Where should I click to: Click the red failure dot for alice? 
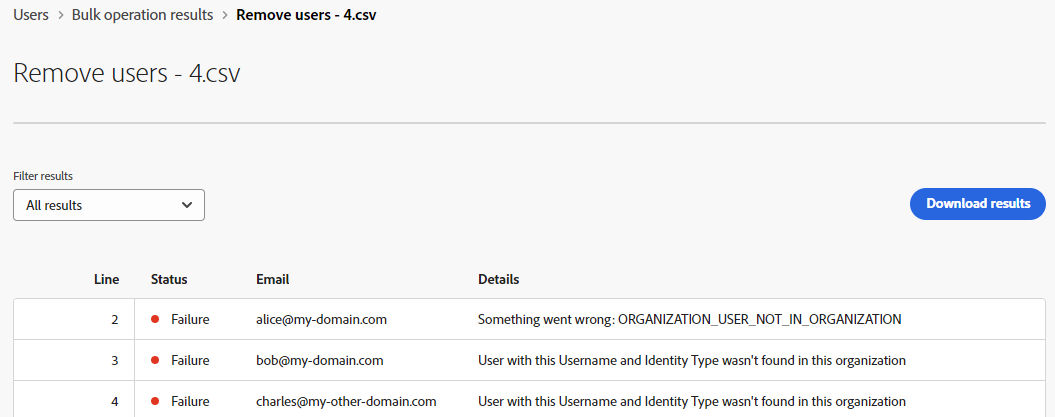click(155, 319)
